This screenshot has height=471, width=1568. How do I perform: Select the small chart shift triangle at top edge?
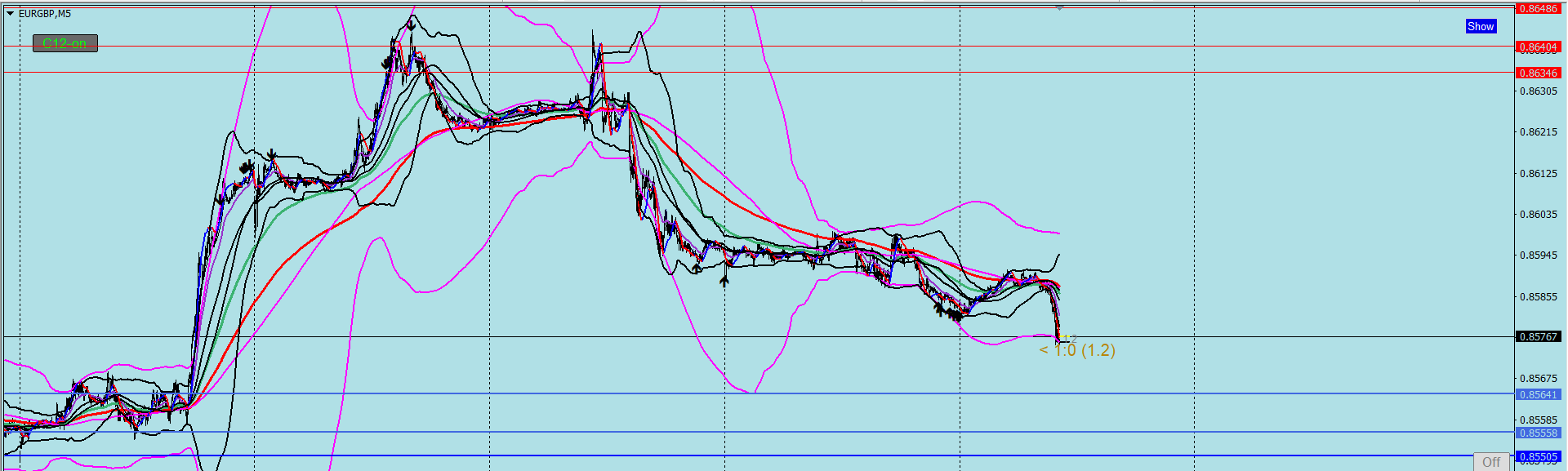click(1059, 7)
